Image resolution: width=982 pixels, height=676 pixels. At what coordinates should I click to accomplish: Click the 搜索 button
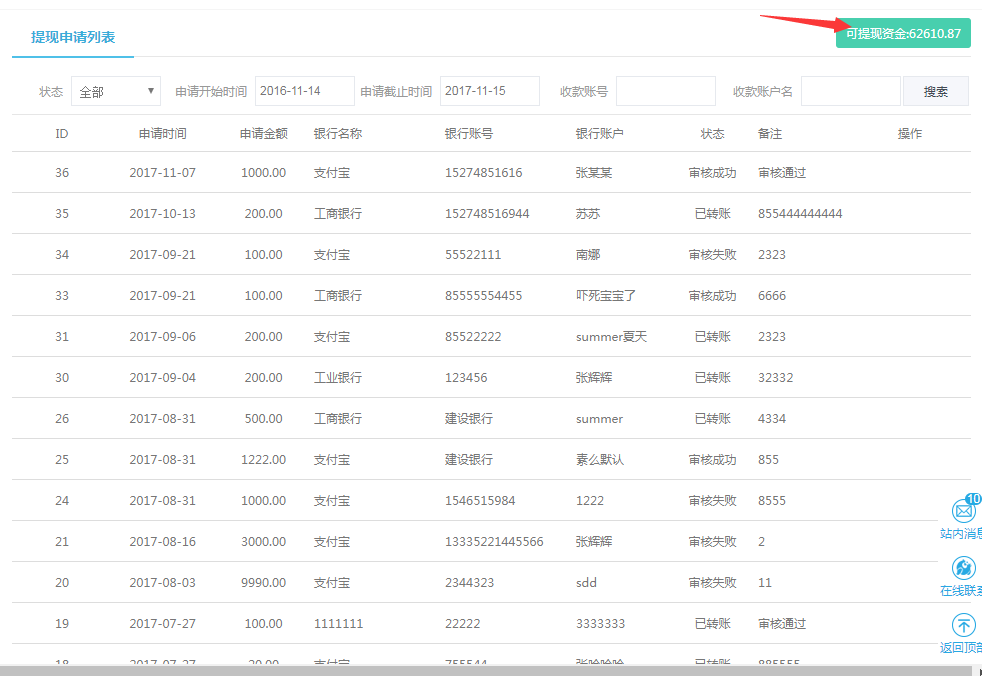[936, 91]
